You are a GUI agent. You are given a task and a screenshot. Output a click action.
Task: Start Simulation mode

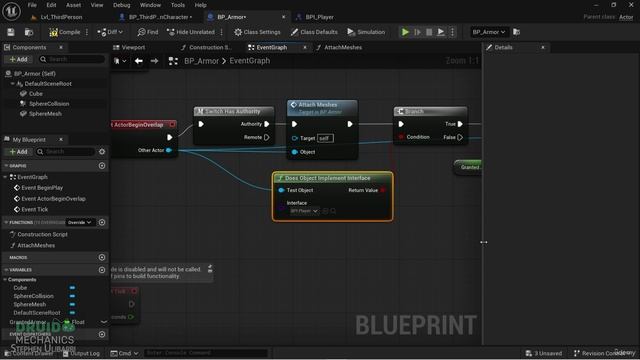[366, 32]
